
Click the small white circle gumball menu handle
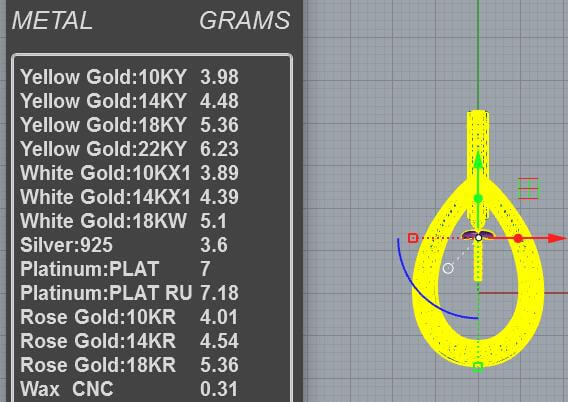pos(448,268)
